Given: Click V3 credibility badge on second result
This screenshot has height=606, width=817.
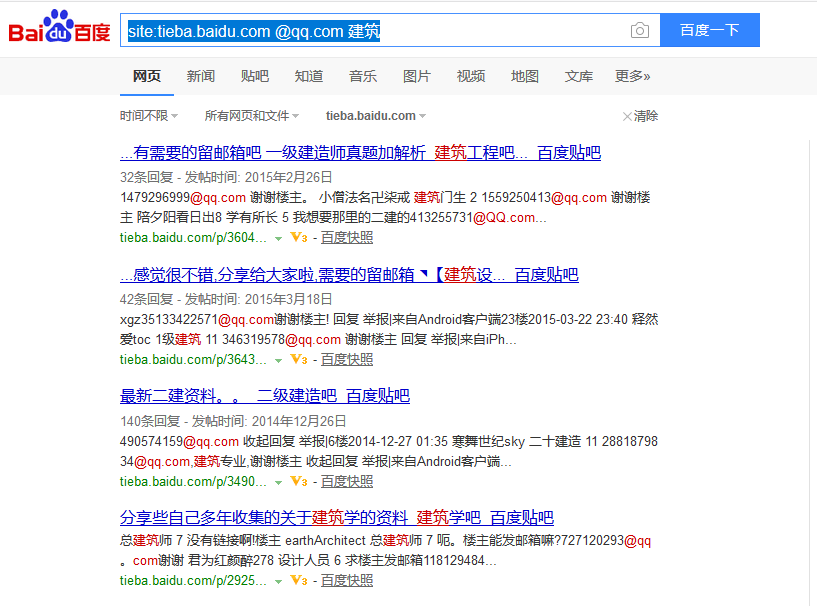Looking at the screenshot, I should pos(298,360).
